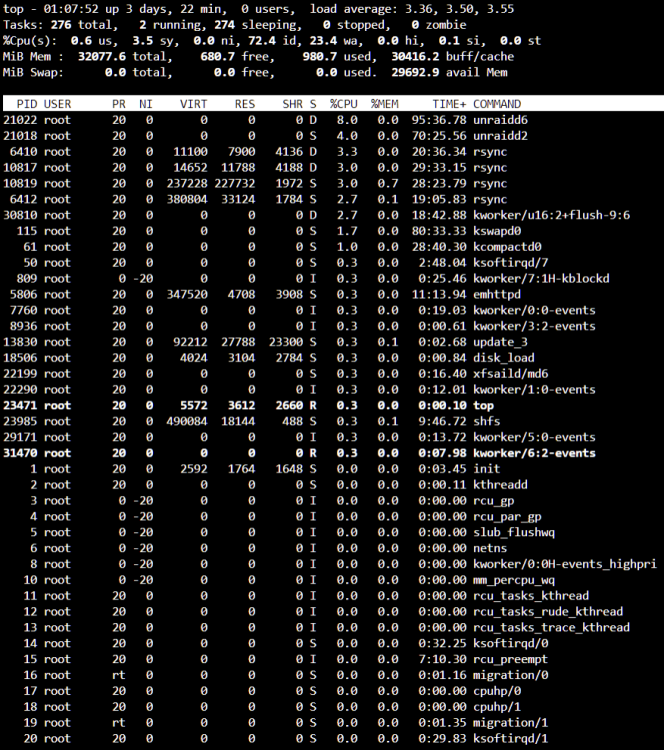The width and height of the screenshot is (664, 750).
Task: Click PID 6410 in the rsync row
Action: pos(23,152)
